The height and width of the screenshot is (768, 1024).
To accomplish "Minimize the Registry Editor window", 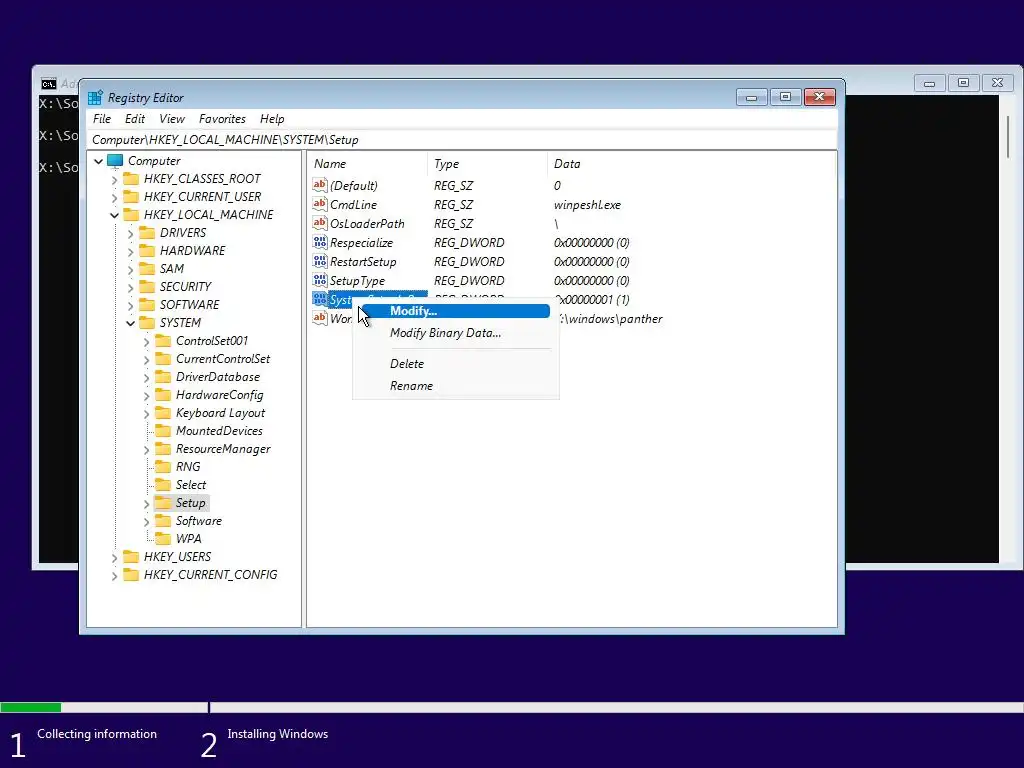I will point(751,97).
